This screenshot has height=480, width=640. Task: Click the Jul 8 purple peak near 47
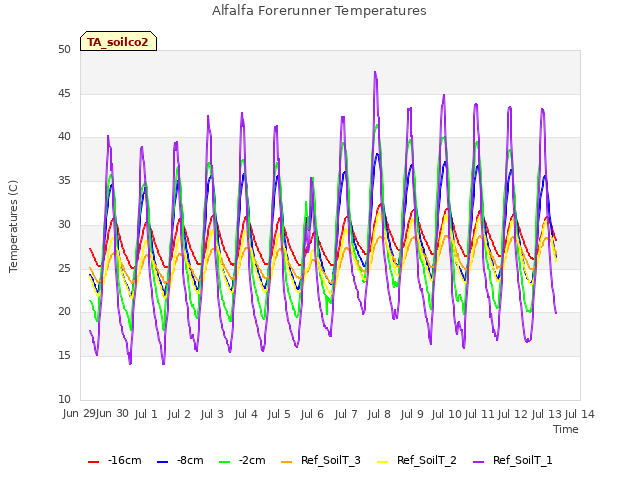click(x=375, y=72)
